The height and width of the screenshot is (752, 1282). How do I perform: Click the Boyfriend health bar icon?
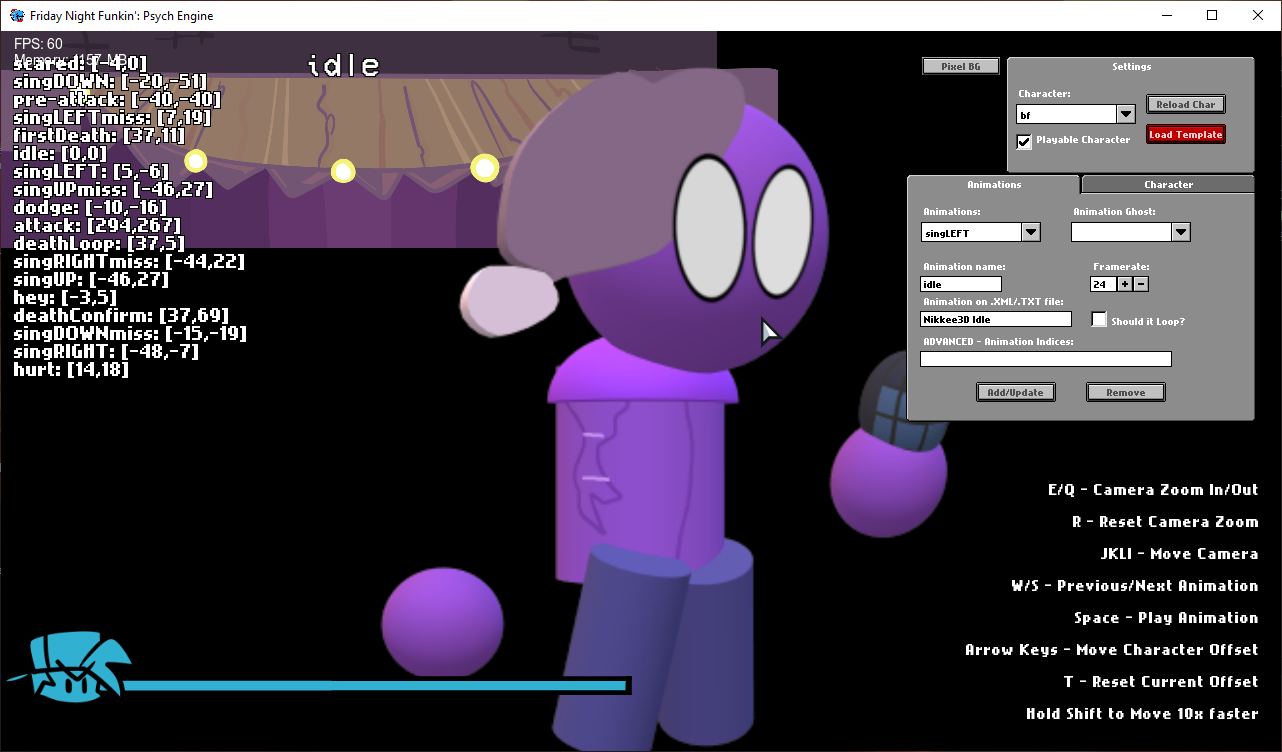pos(68,665)
